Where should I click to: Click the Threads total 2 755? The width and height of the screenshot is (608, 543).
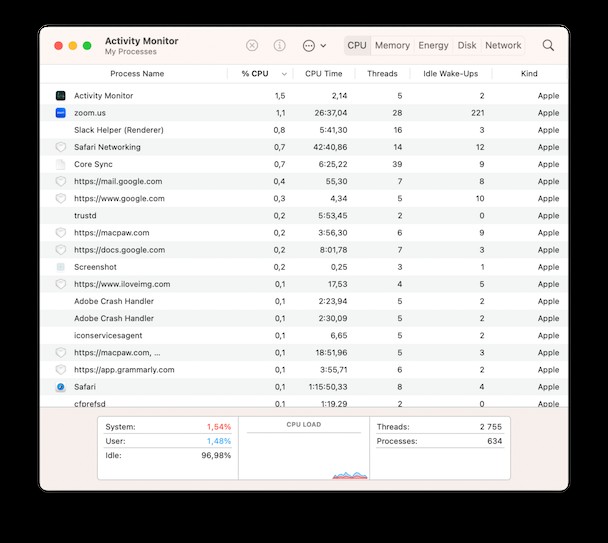click(x=491, y=427)
